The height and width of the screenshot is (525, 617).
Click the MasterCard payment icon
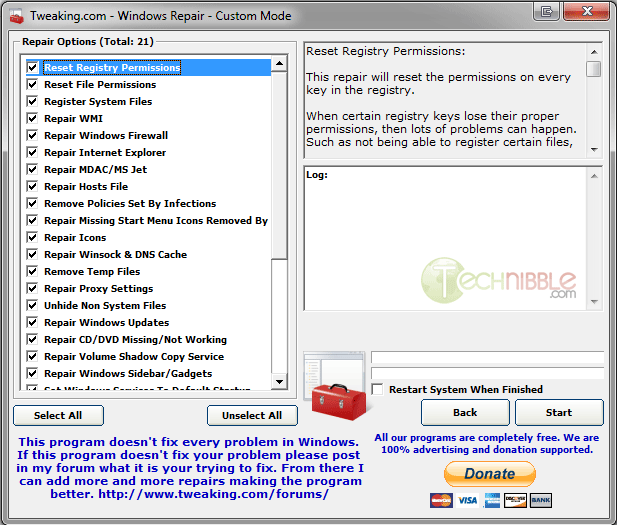point(441,500)
